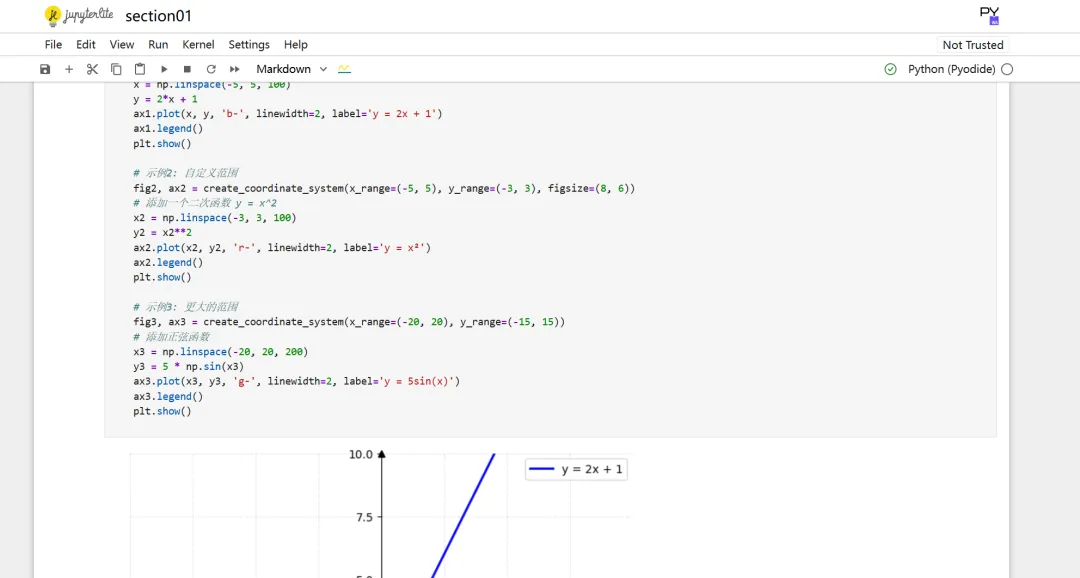
Task: Click the PY logo icon at top right
Action: (990, 16)
